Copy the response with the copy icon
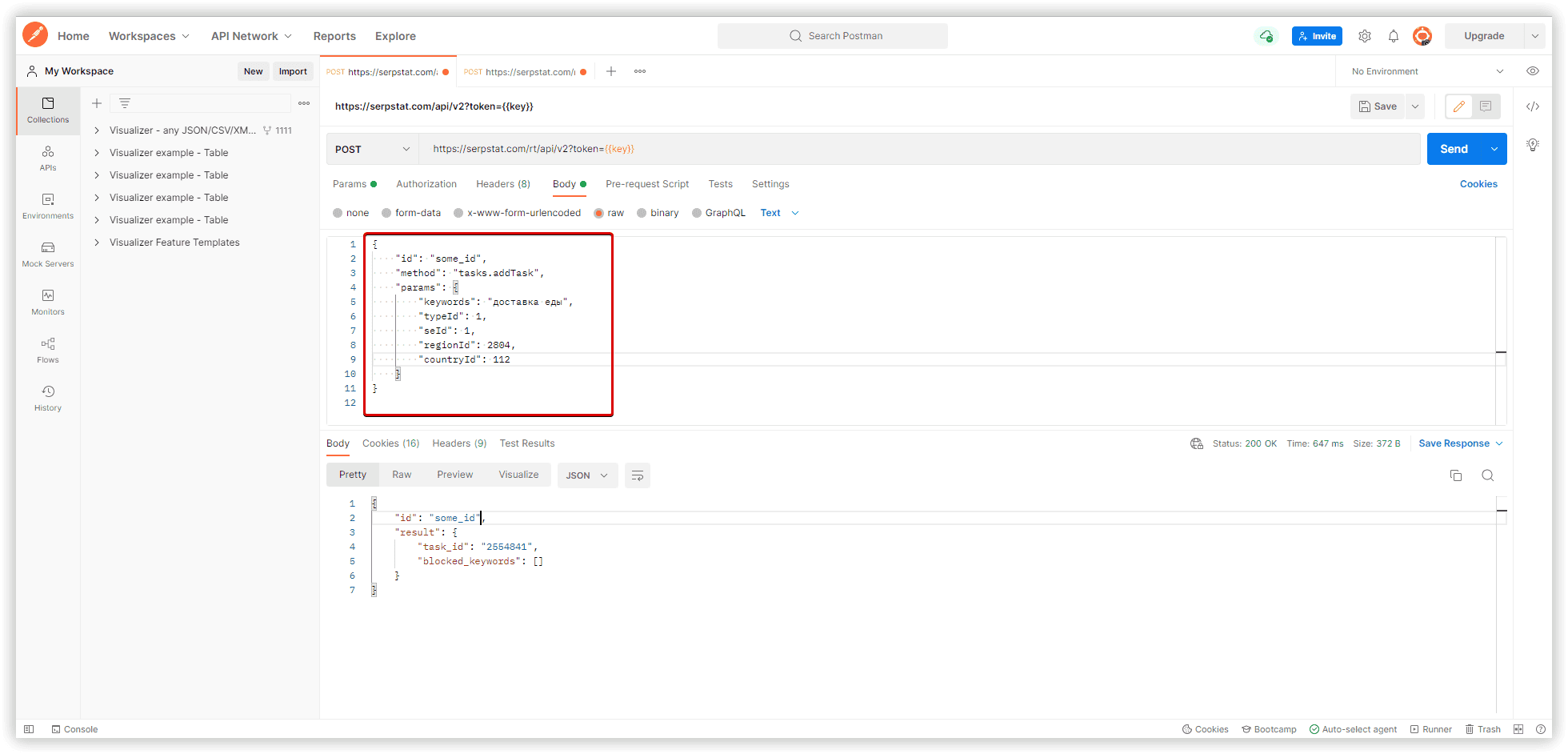Image resolution: width=1568 pixels, height=754 pixels. point(1456,475)
